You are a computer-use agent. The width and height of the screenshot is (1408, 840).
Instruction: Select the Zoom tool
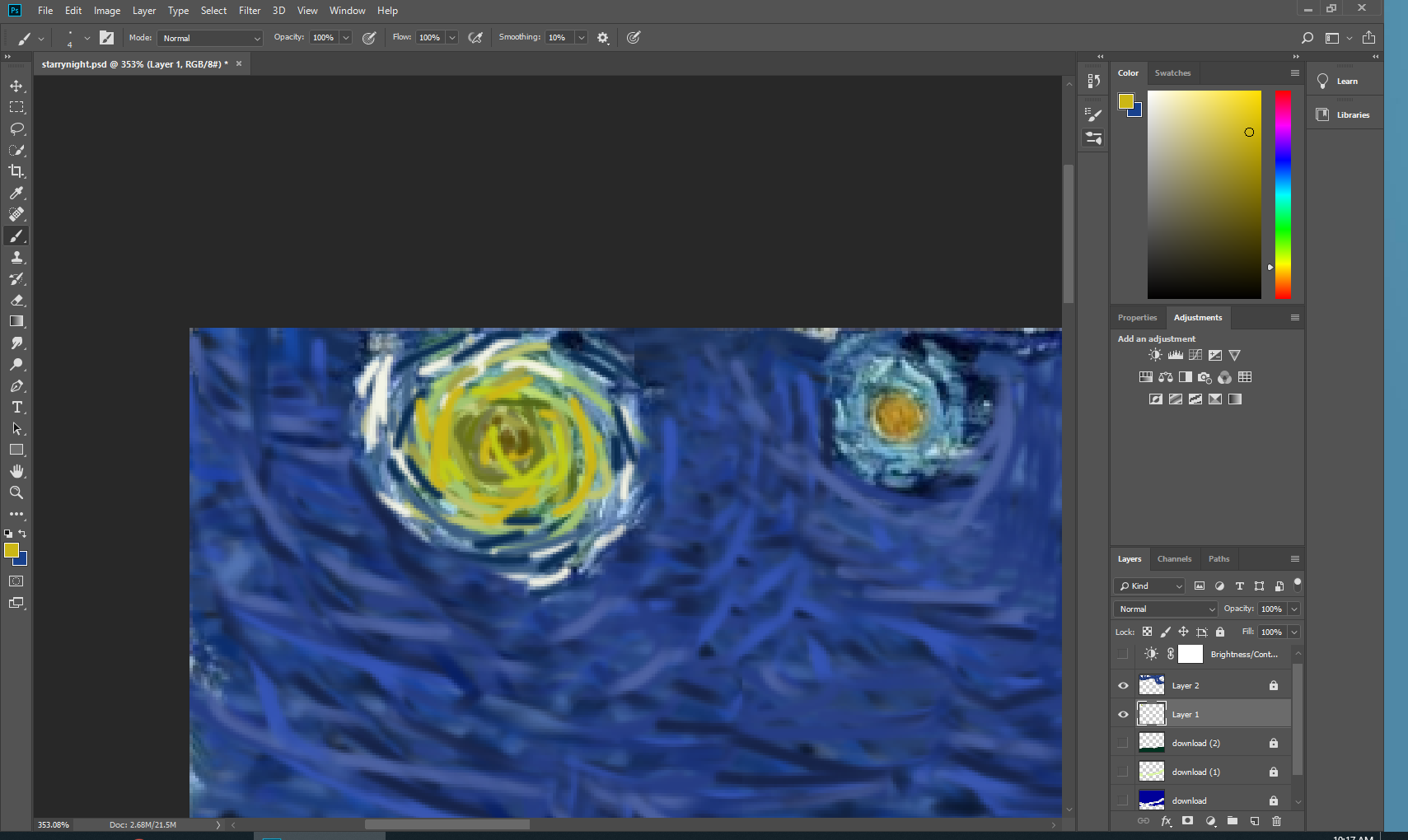coord(16,492)
